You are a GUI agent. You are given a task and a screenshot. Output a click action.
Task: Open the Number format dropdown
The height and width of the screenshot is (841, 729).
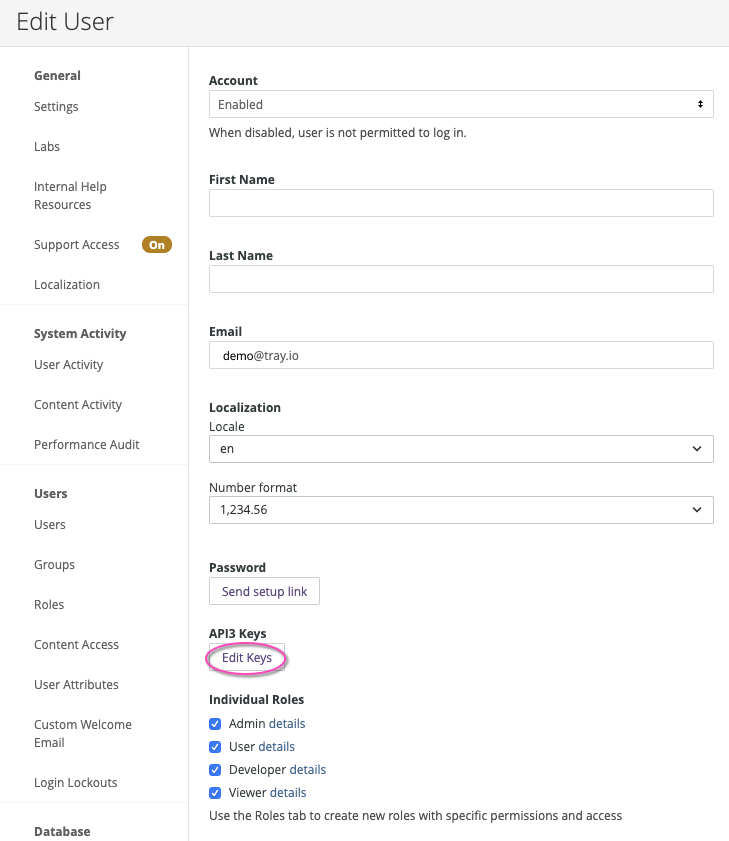coord(460,510)
